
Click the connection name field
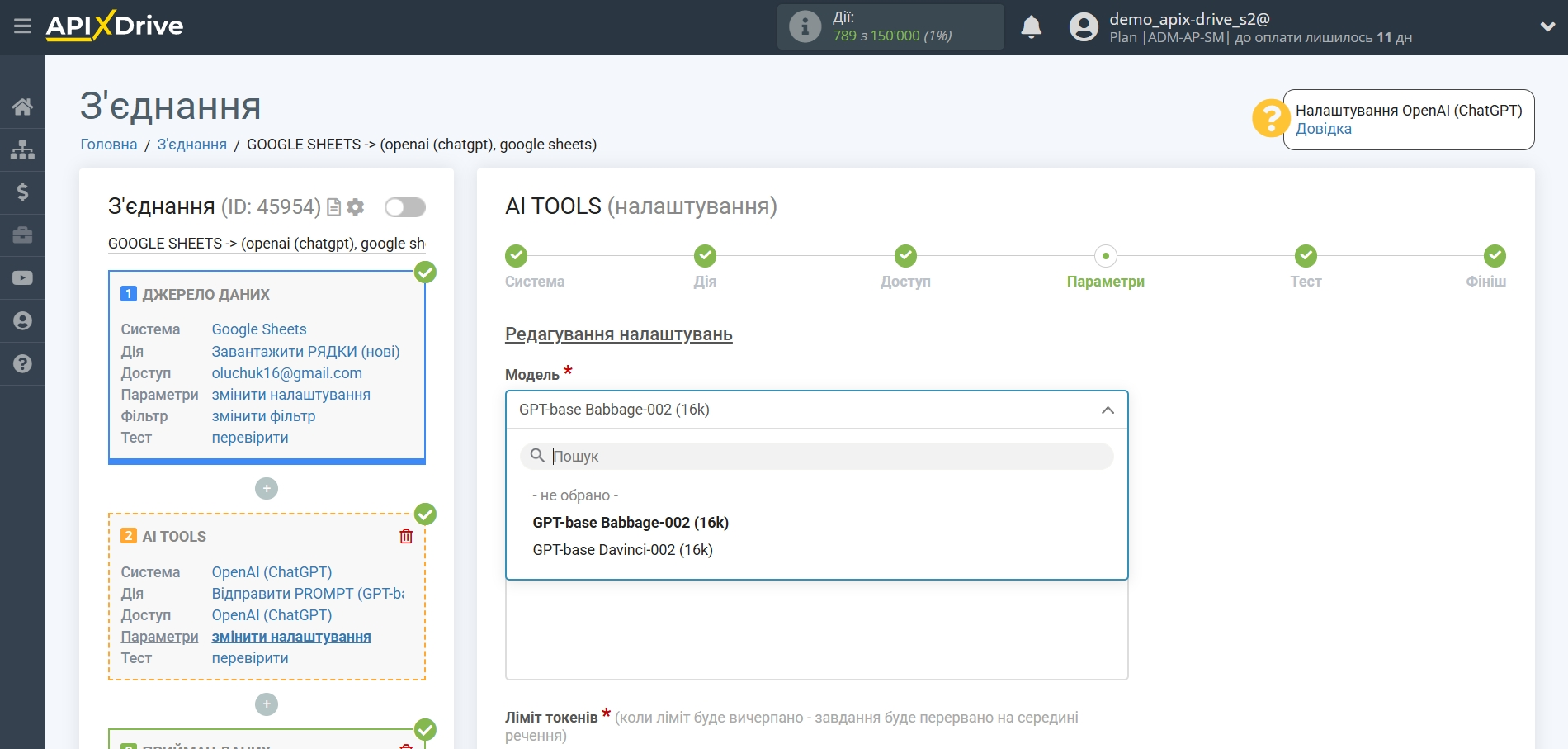tap(267, 244)
